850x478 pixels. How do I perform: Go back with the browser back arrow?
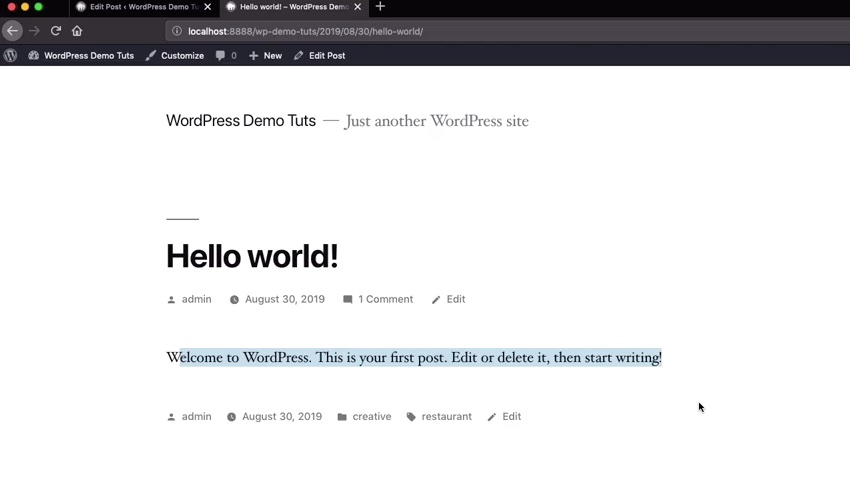(x=12, y=31)
